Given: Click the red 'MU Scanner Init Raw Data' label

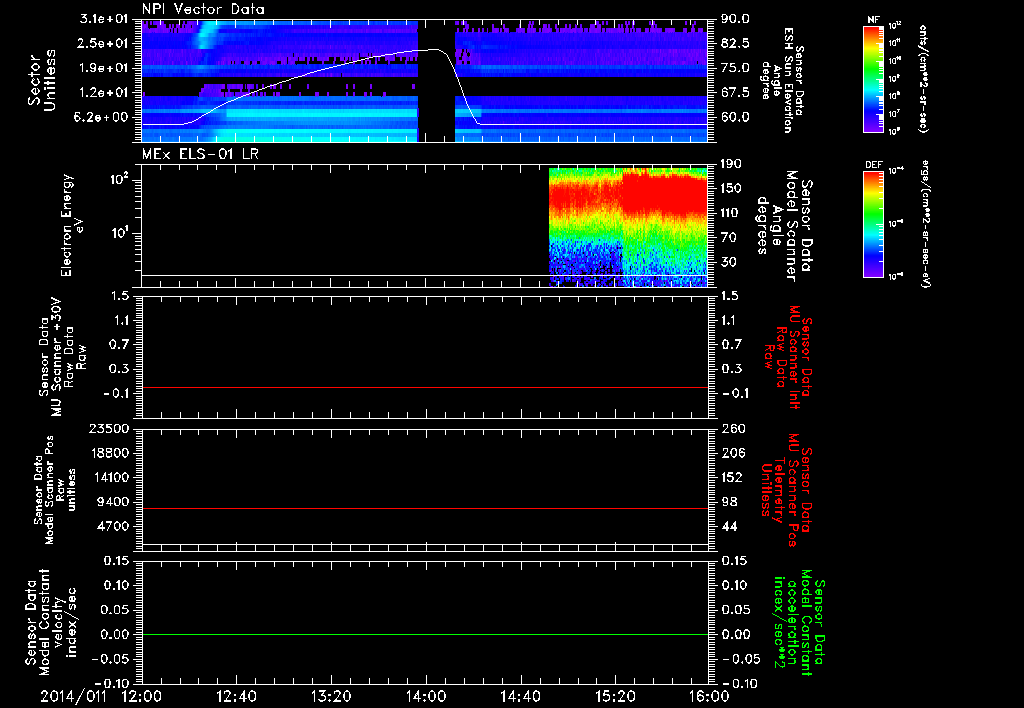Looking at the screenshot, I should click(788, 357).
